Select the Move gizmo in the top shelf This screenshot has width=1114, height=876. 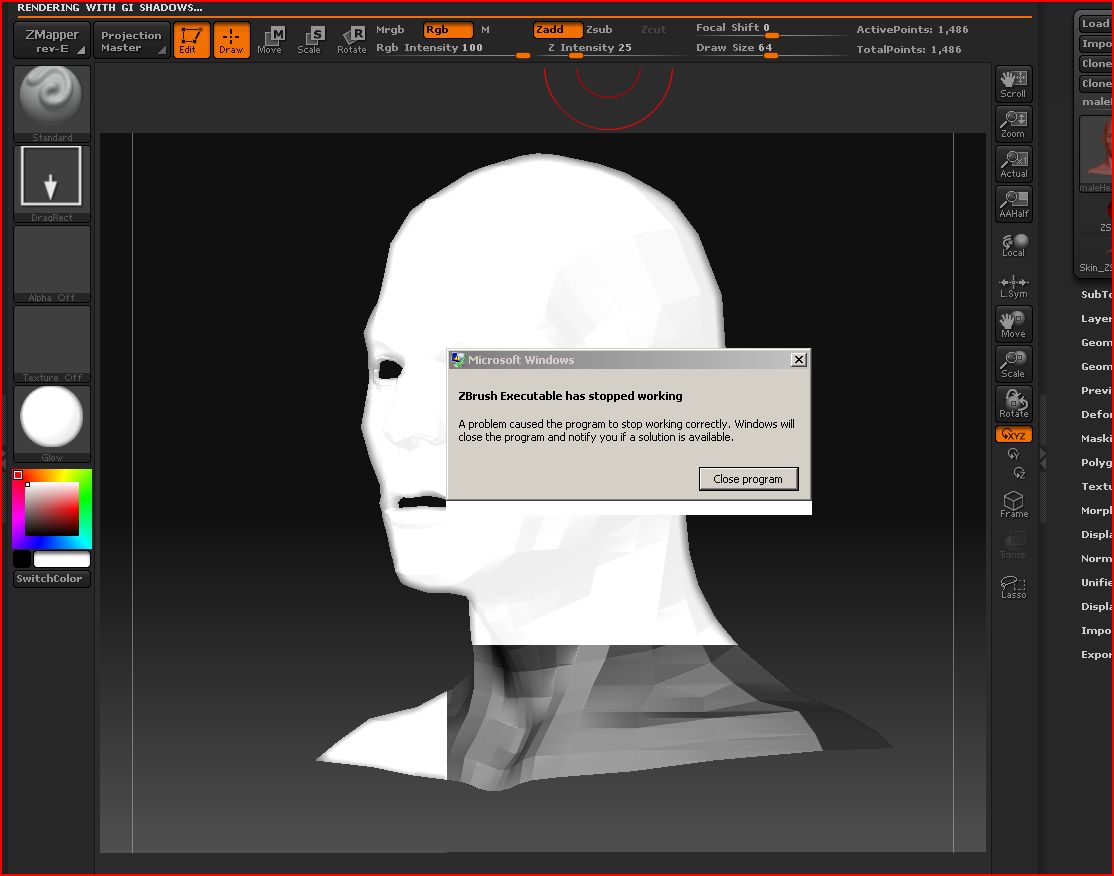click(271, 40)
